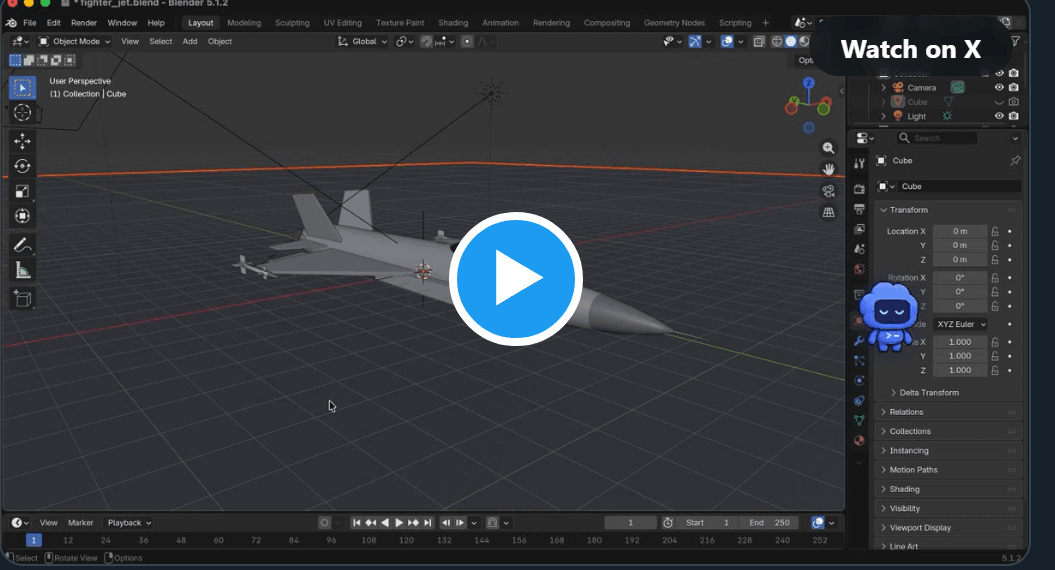Screen dimensions: 1055x570
Task: Open the Modifiers wrench tab
Action: (x=859, y=341)
